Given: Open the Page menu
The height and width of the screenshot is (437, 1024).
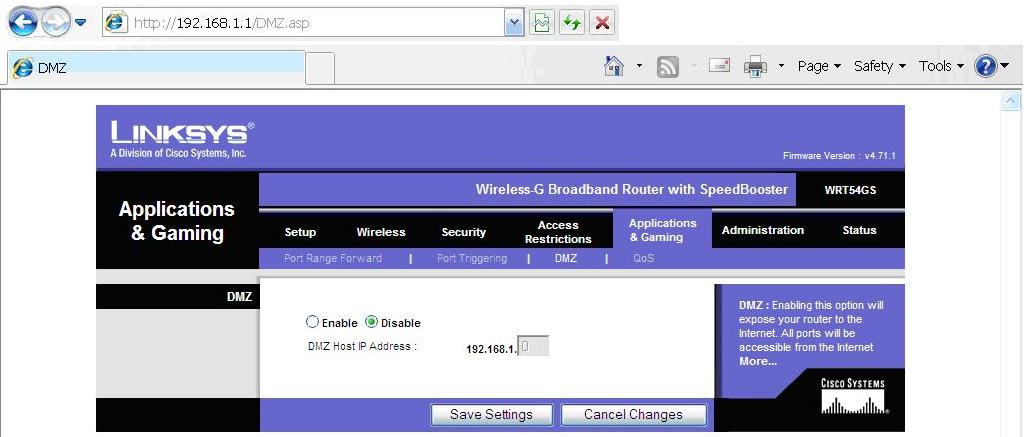Looking at the screenshot, I should [x=819, y=66].
